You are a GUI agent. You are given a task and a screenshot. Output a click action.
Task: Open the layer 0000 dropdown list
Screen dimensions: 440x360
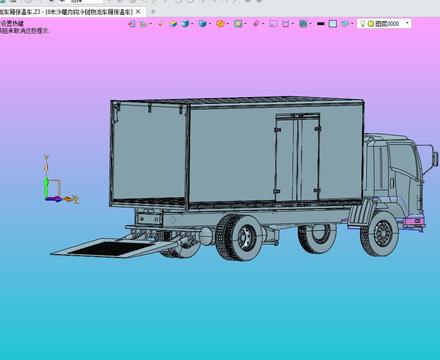pos(407,23)
